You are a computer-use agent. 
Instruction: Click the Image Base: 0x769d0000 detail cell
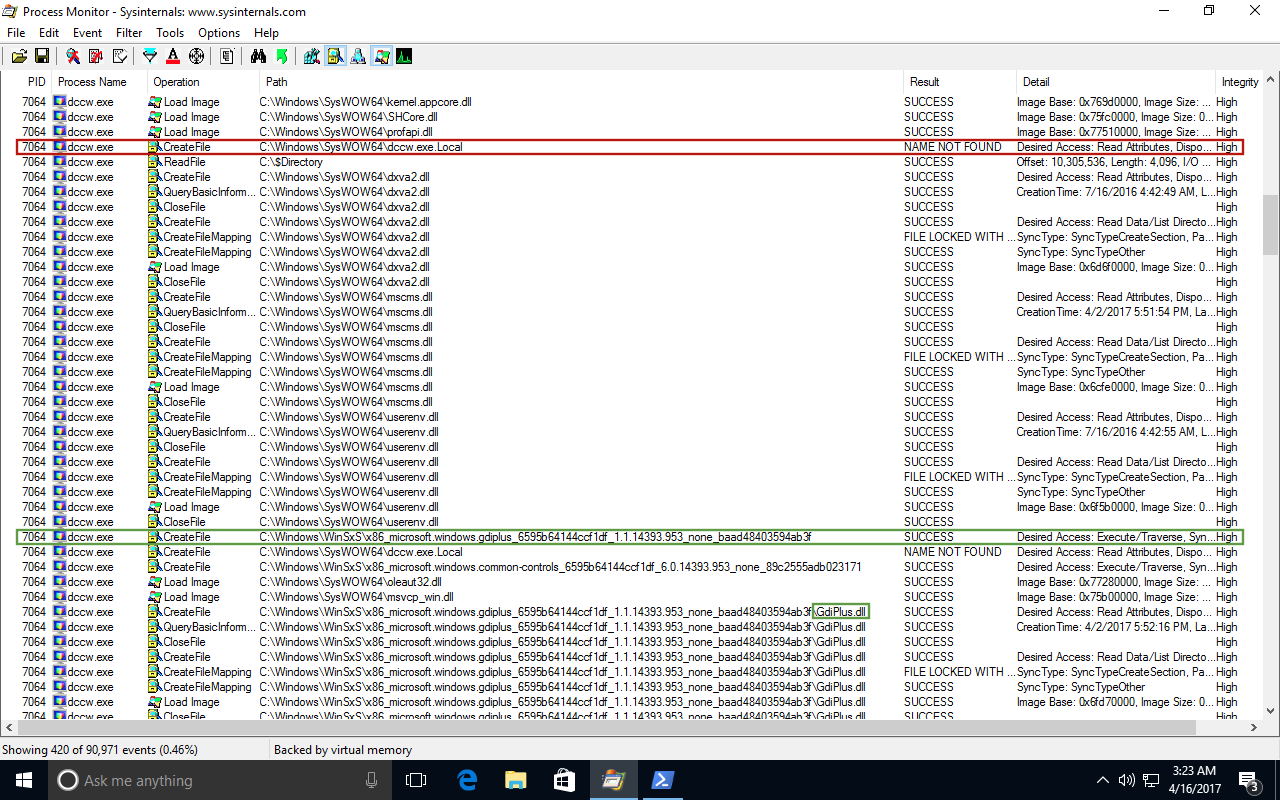click(1114, 102)
